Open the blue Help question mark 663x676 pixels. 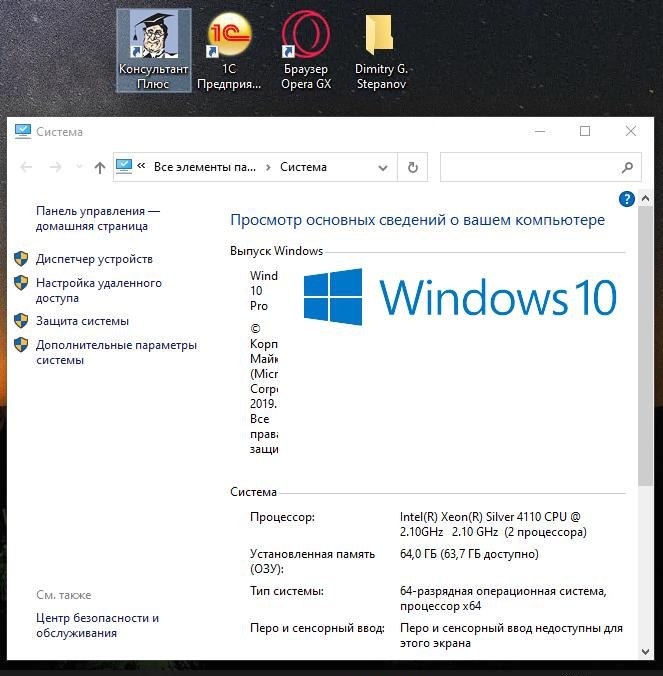click(x=626, y=199)
